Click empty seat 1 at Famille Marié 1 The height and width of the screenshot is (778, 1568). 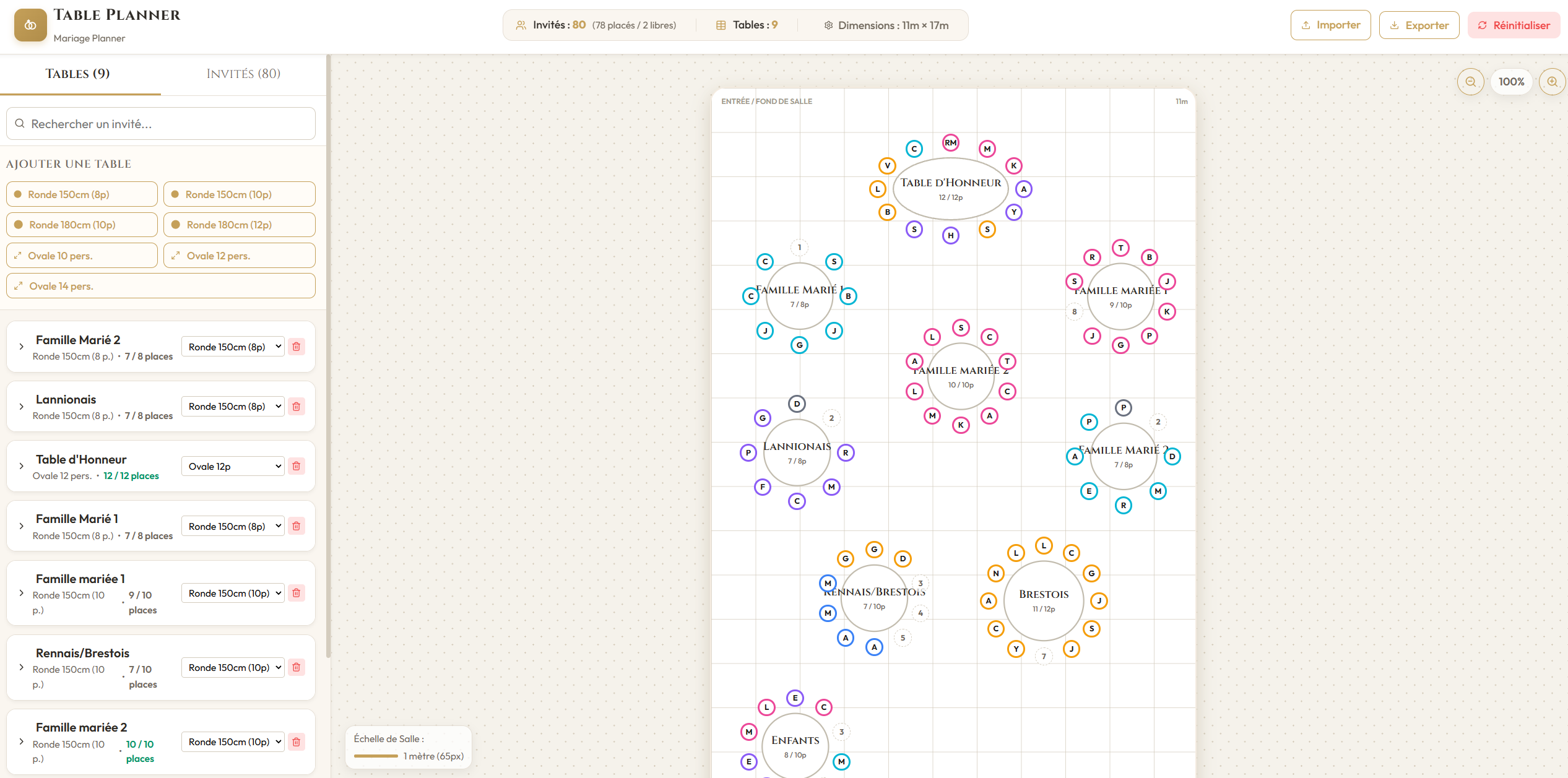click(800, 248)
